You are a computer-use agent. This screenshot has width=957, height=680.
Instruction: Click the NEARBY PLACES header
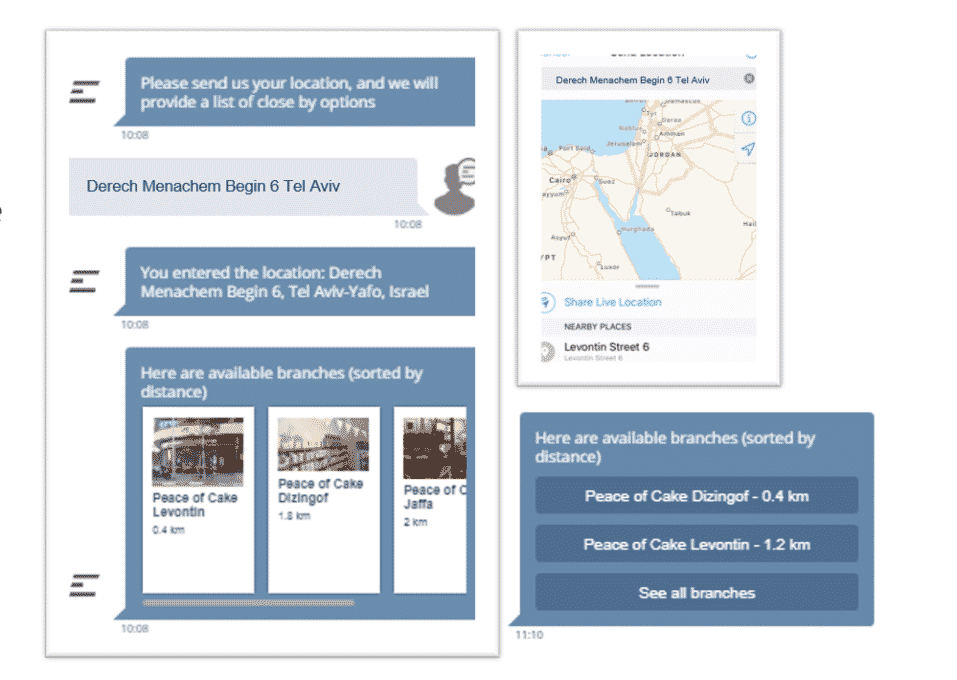point(598,327)
